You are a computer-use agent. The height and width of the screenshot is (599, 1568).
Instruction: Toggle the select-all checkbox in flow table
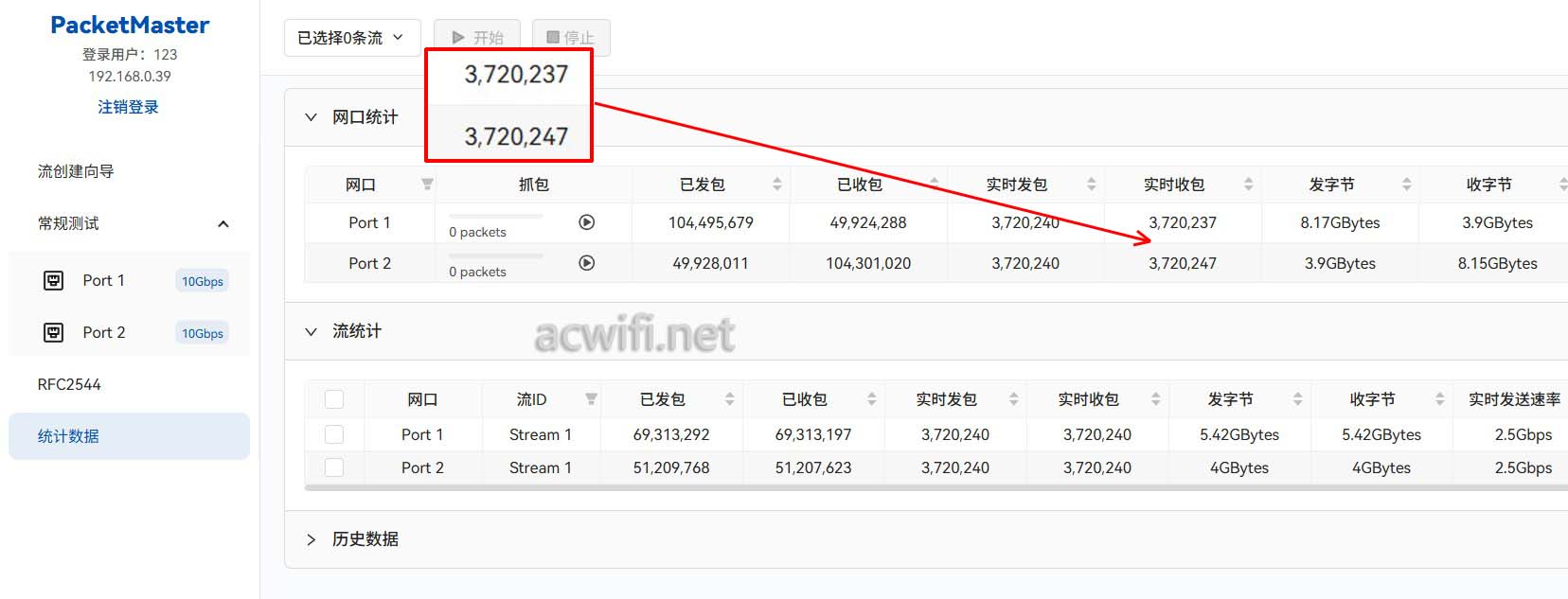(334, 399)
